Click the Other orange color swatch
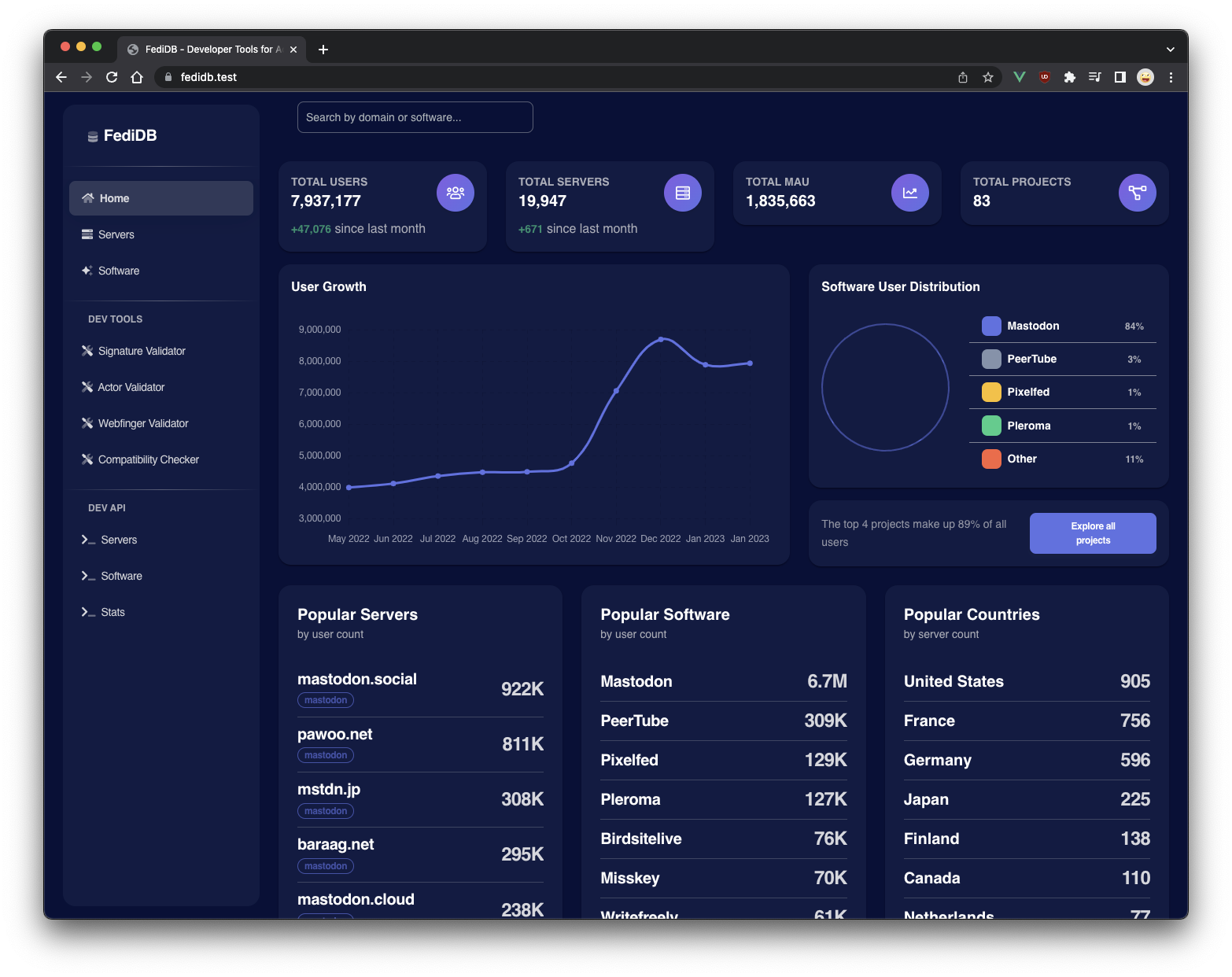Viewport: 1232px width, 977px height. pos(991,459)
